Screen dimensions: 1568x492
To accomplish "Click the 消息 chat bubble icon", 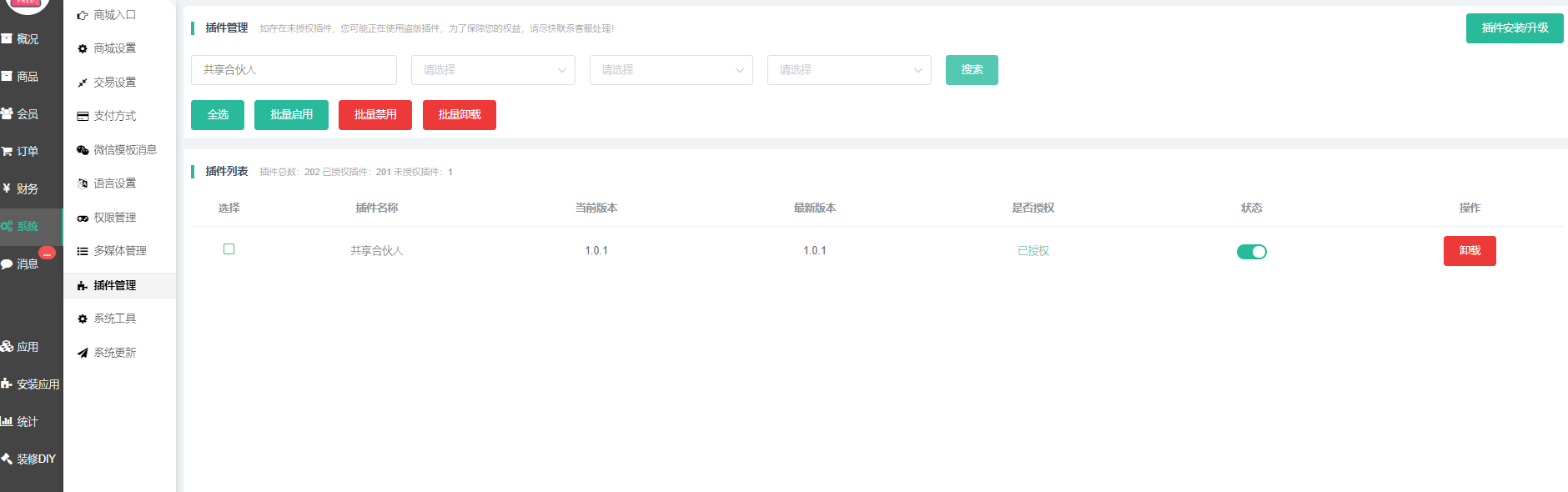I will [x=7, y=264].
